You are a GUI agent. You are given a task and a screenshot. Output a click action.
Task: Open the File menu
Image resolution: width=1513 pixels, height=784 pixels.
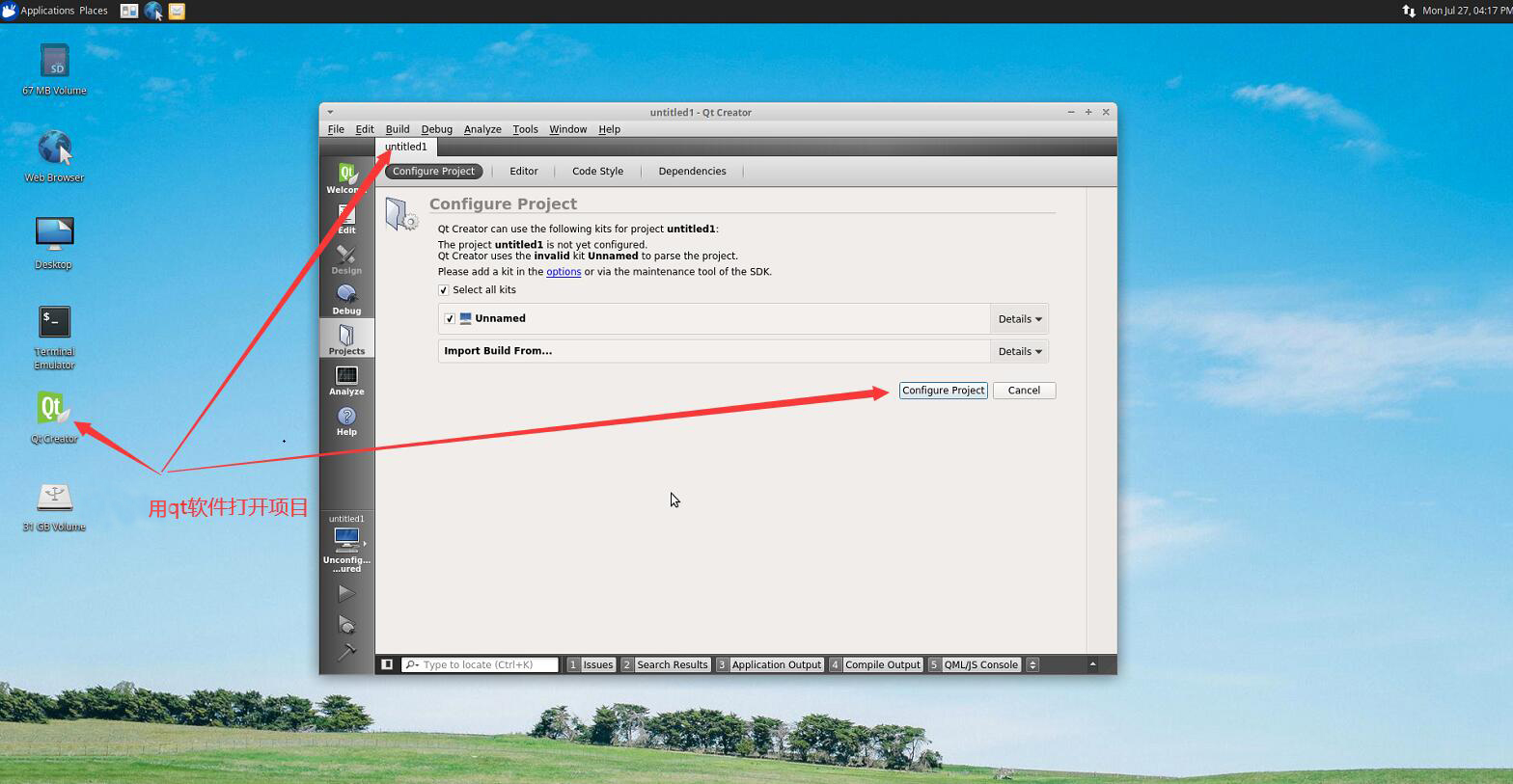coord(336,129)
